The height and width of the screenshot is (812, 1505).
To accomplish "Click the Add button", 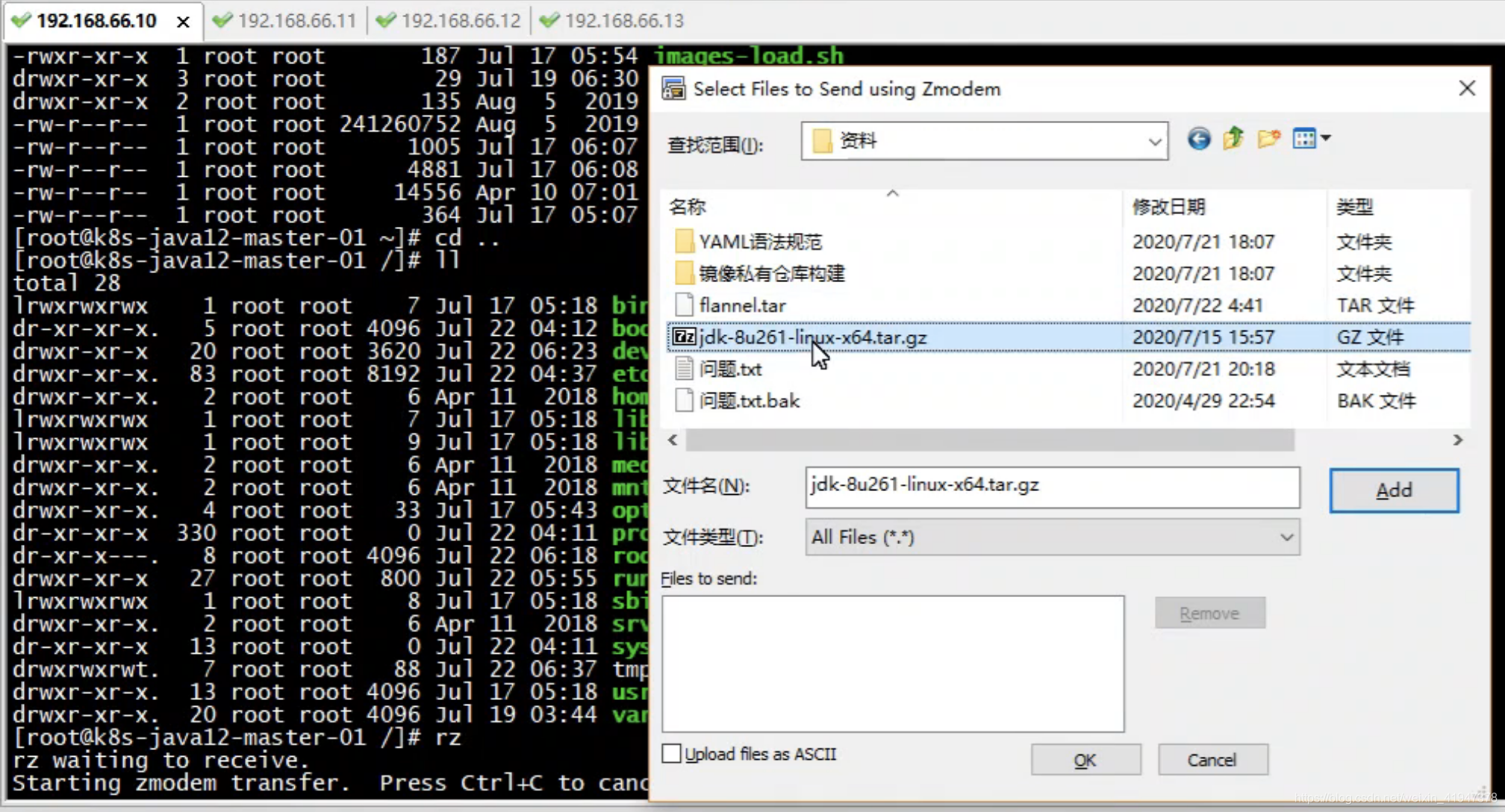I will pos(1393,490).
